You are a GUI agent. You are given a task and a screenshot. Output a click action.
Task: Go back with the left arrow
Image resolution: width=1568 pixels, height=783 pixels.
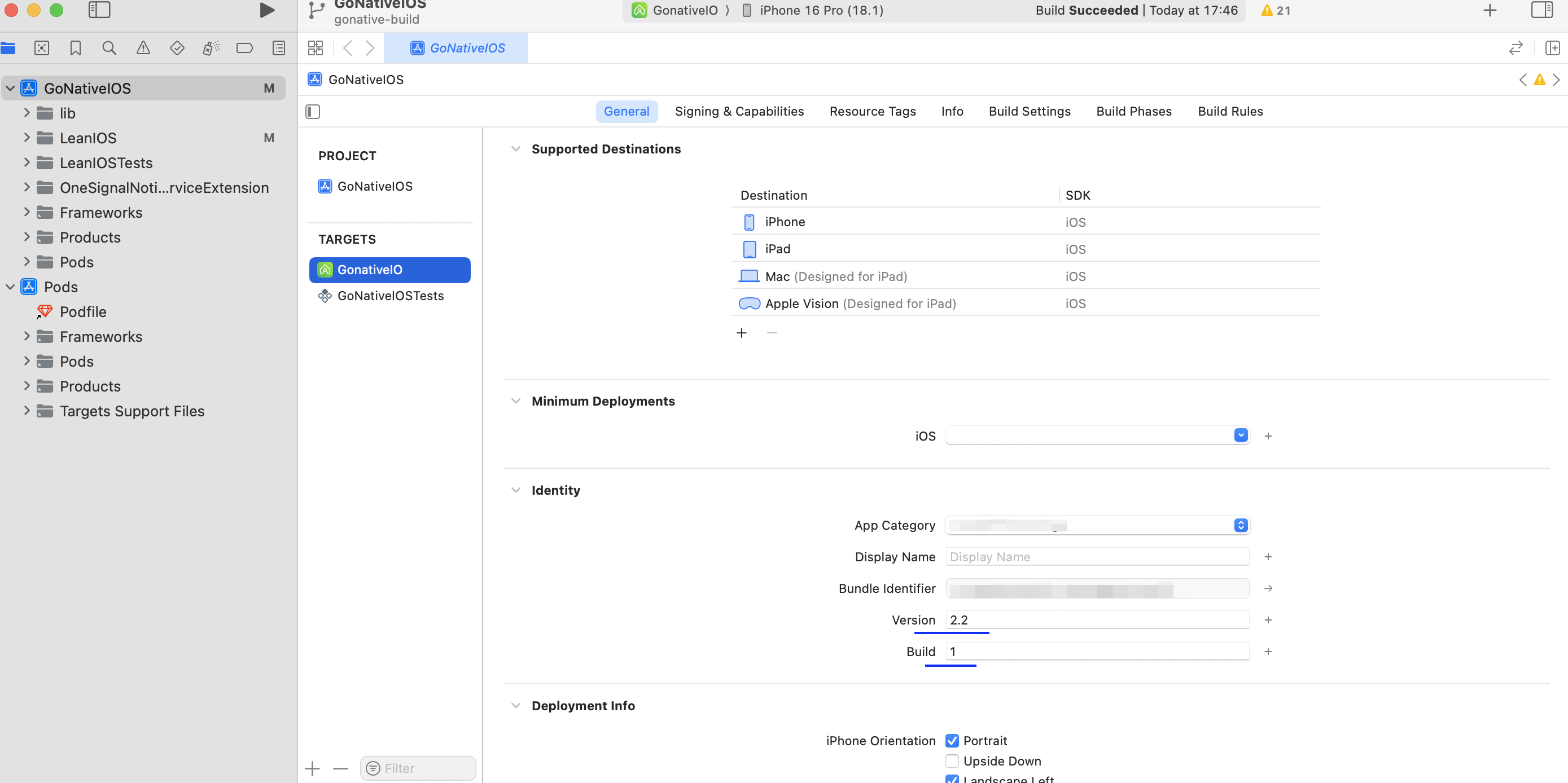[x=348, y=48]
